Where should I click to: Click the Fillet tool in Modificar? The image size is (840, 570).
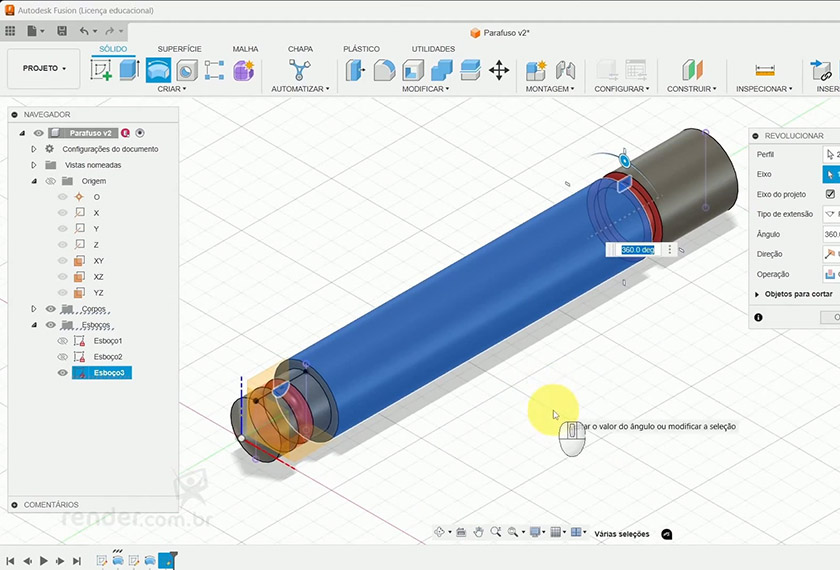tap(384, 70)
